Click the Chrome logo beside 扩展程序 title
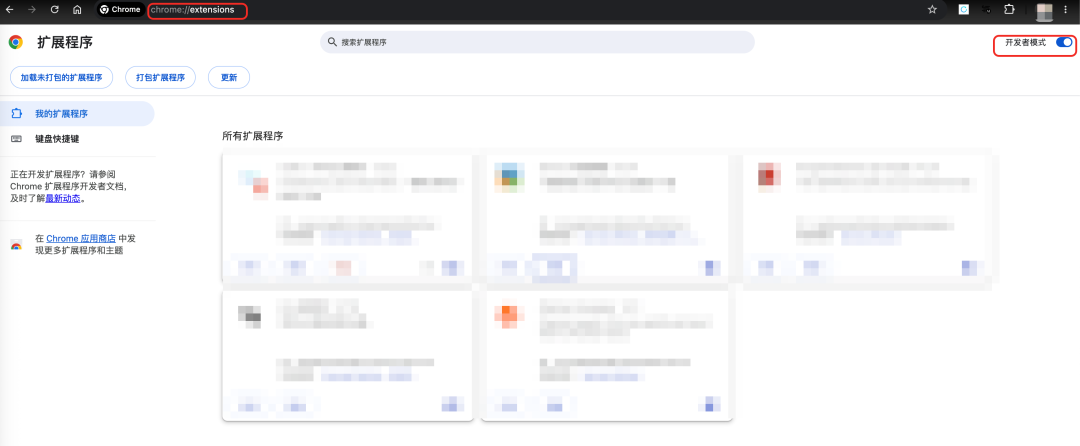The height and width of the screenshot is (446, 1080). tap(15, 42)
